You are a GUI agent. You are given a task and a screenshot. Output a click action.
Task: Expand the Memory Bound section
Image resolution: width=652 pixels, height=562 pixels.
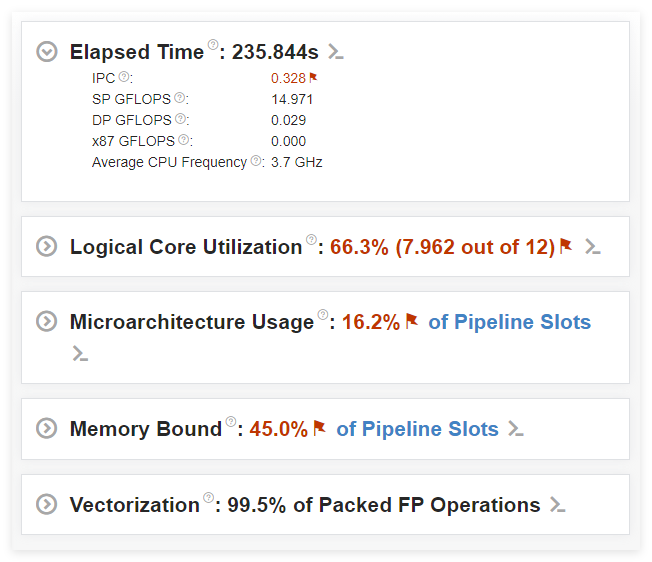click(x=47, y=428)
